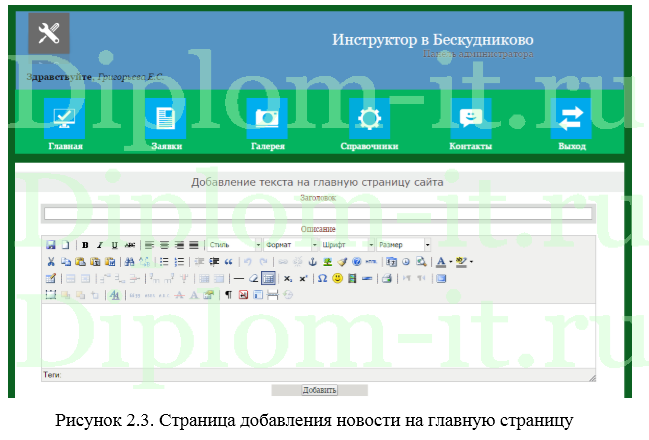Click the Cut scissors icon

(x=51, y=262)
